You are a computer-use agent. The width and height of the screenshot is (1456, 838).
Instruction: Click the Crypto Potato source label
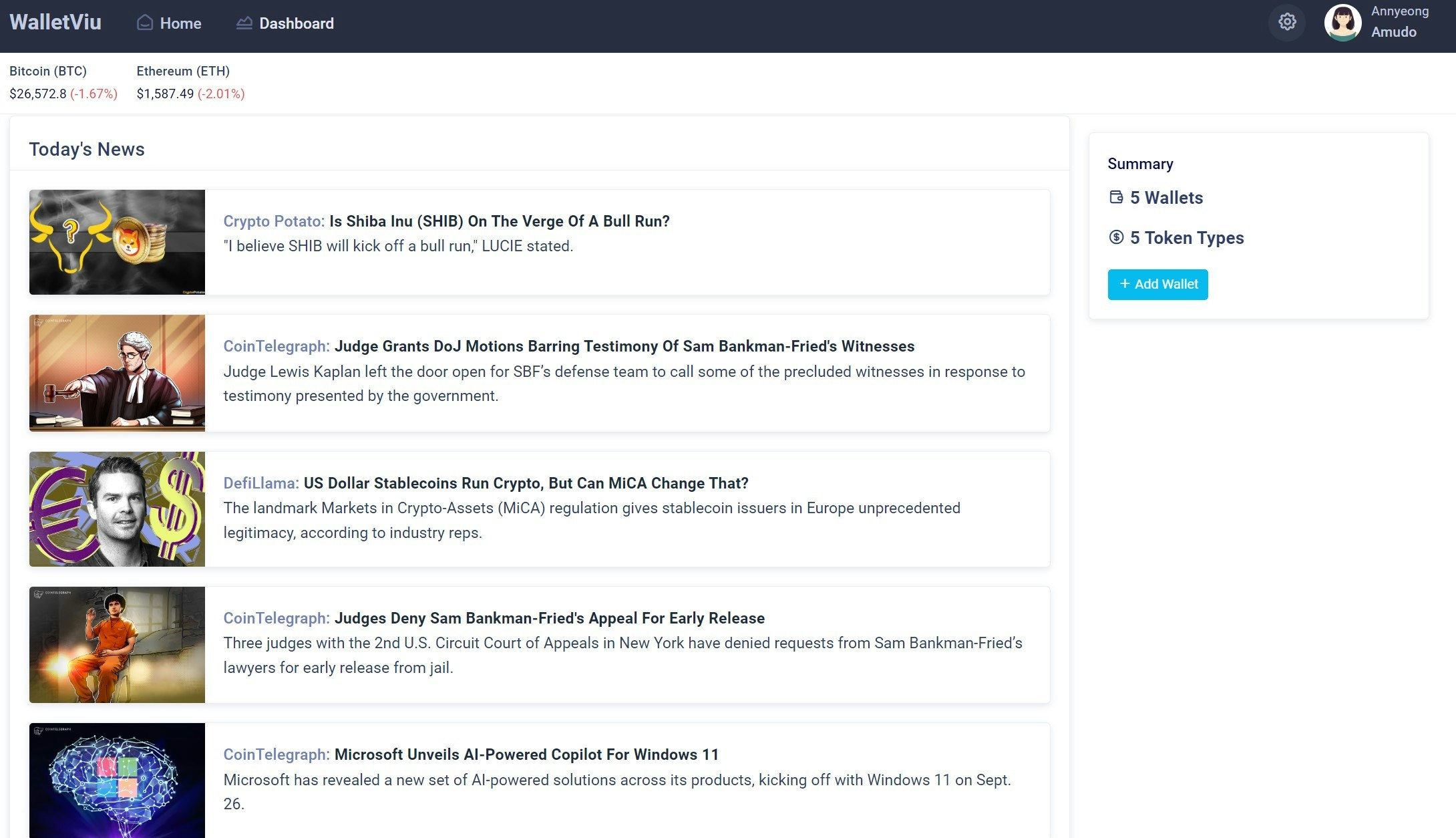[x=274, y=221]
